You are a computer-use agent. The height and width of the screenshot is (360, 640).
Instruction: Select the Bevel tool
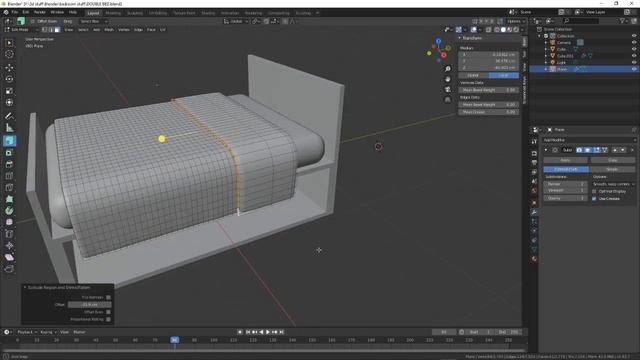point(9,164)
